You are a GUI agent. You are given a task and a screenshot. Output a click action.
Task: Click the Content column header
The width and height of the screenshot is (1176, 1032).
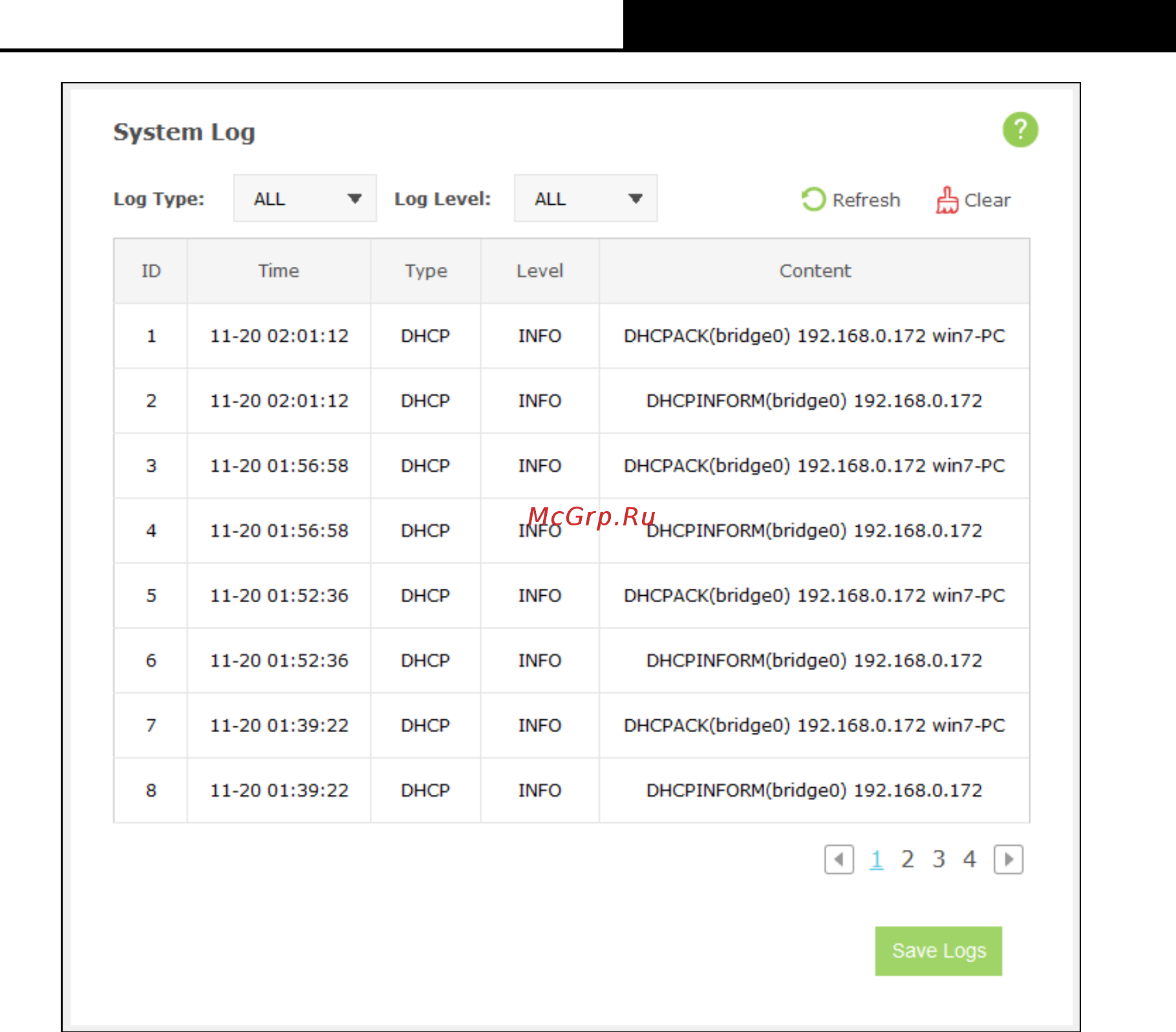pos(815,271)
